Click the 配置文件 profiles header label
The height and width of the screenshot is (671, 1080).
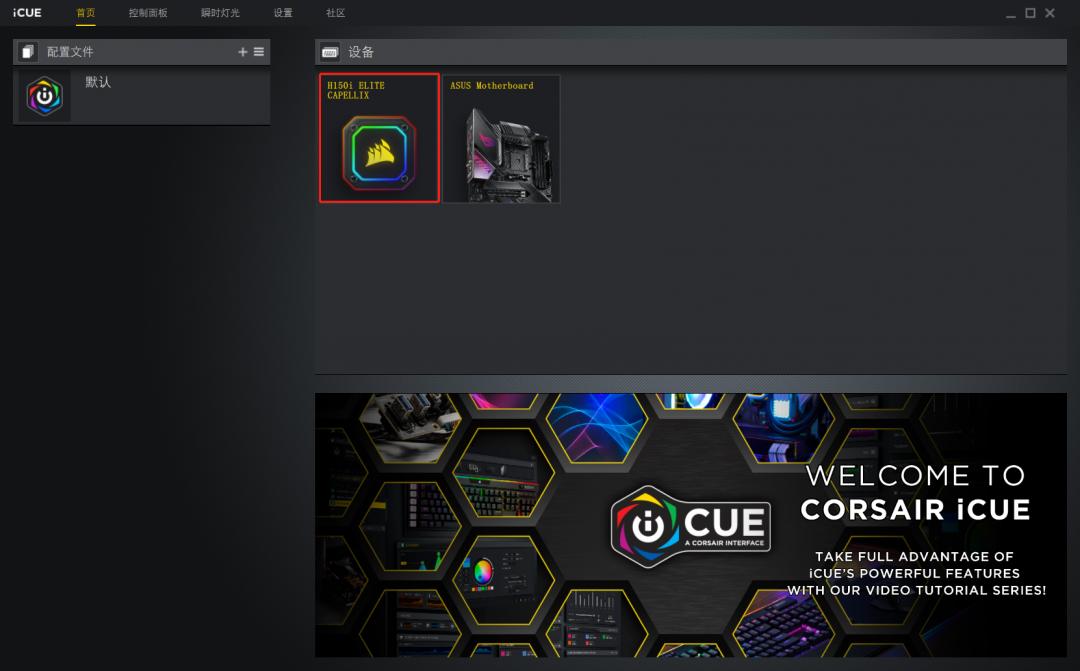point(70,52)
